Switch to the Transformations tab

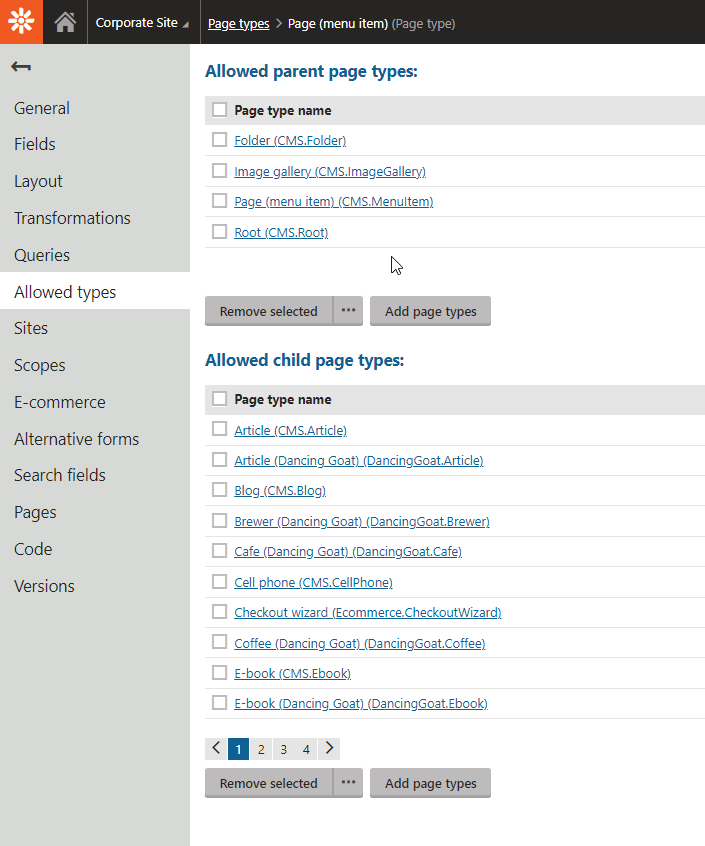[x=72, y=218]
